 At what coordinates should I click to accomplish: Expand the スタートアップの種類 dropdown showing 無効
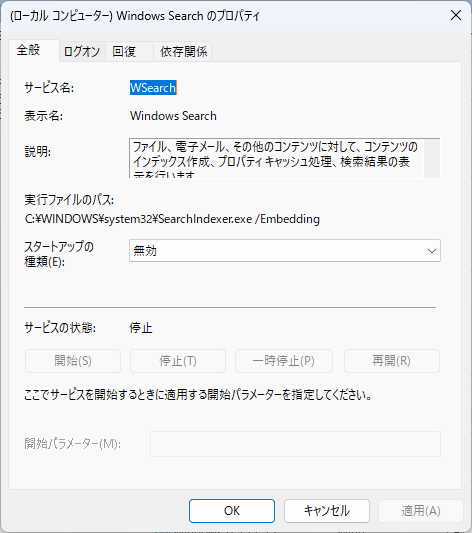(x=285, y=251)
